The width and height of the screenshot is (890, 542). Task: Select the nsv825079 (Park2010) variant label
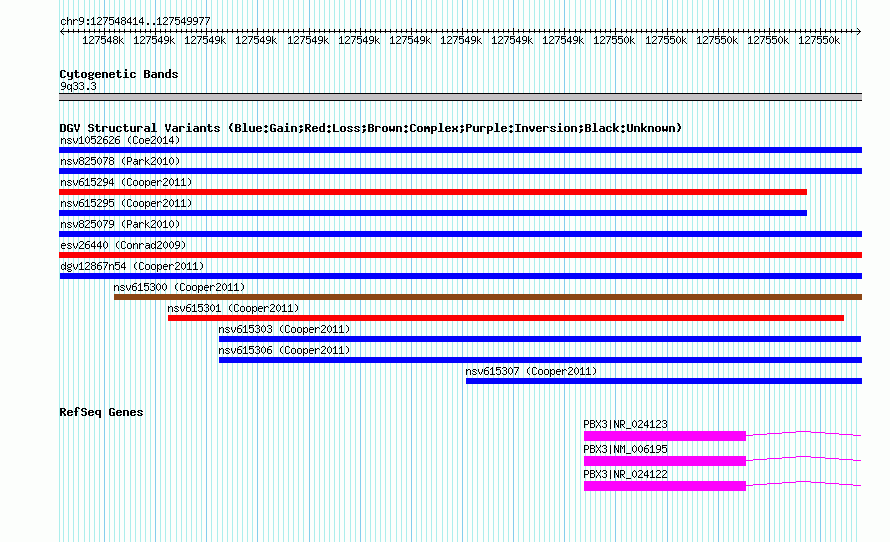coord(120,224)
